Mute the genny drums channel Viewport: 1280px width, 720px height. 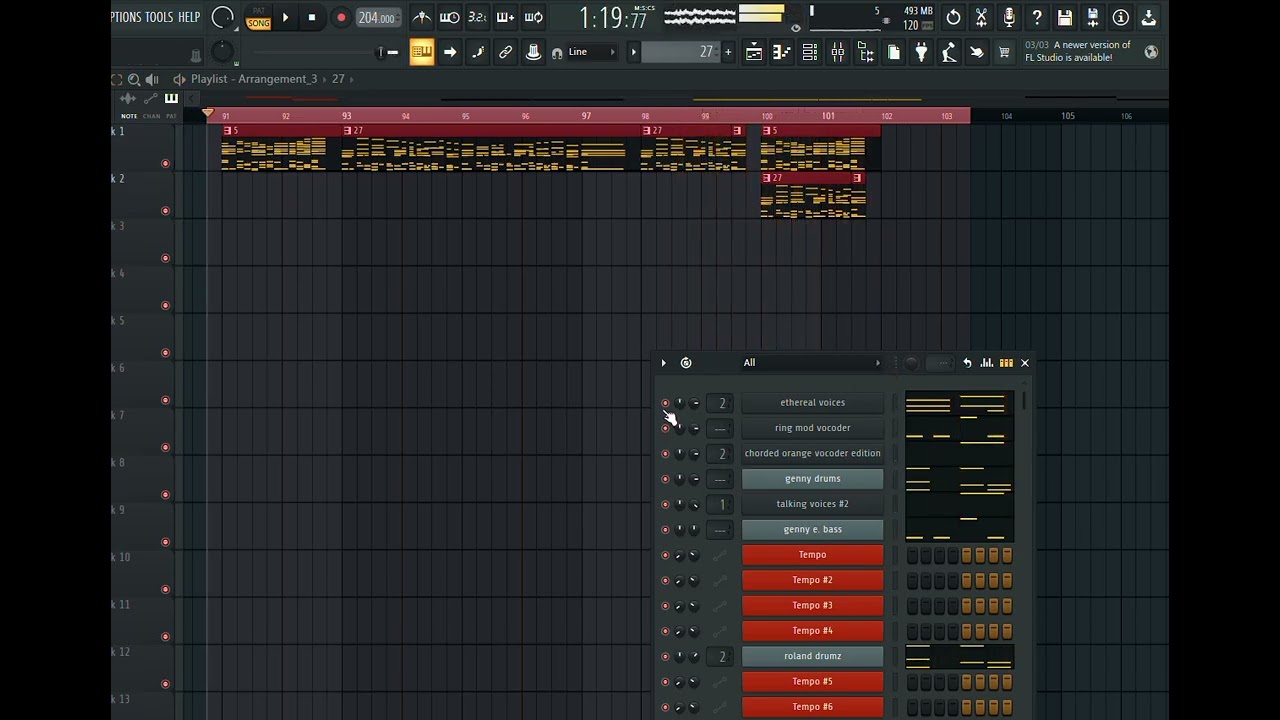[x=665, y=479]
